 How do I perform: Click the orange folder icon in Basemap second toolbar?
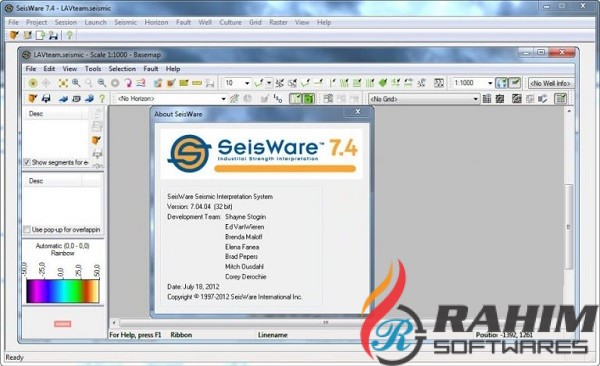[x=33, y=98]
